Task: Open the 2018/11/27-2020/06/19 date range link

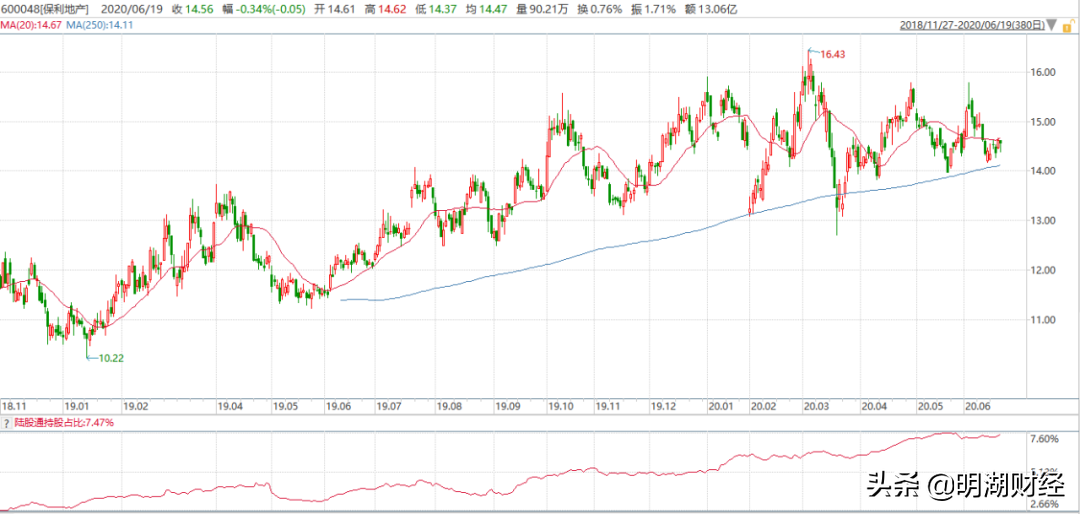Action: coord(973,25)
